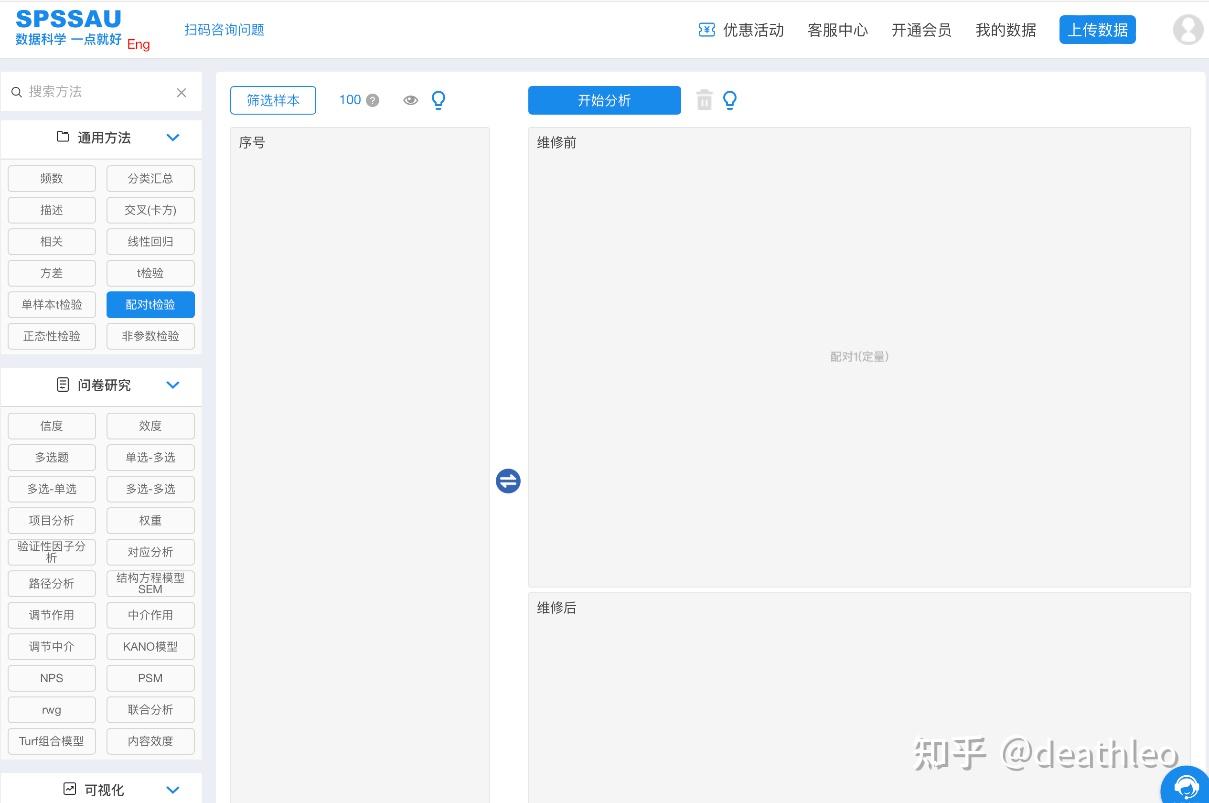Open 我的数据 from the top navigation
Screen dimensions: 1209x803
pos(1005,30)
